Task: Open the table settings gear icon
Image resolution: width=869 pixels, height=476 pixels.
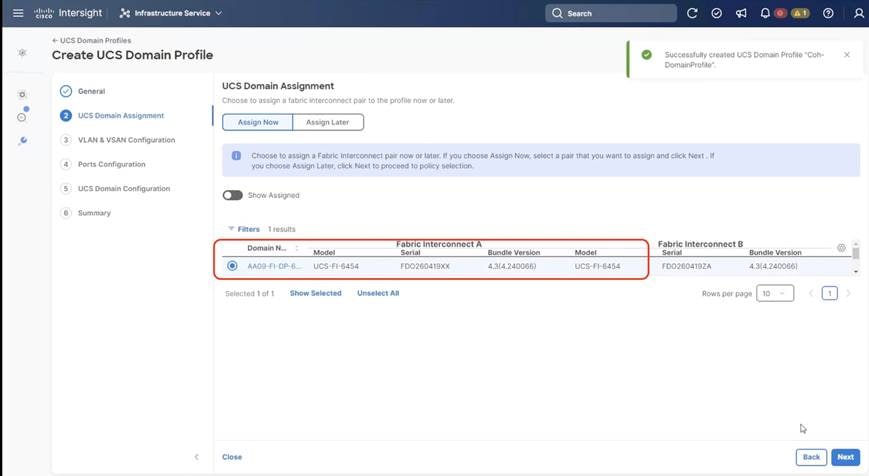Action: pos(841,248)
